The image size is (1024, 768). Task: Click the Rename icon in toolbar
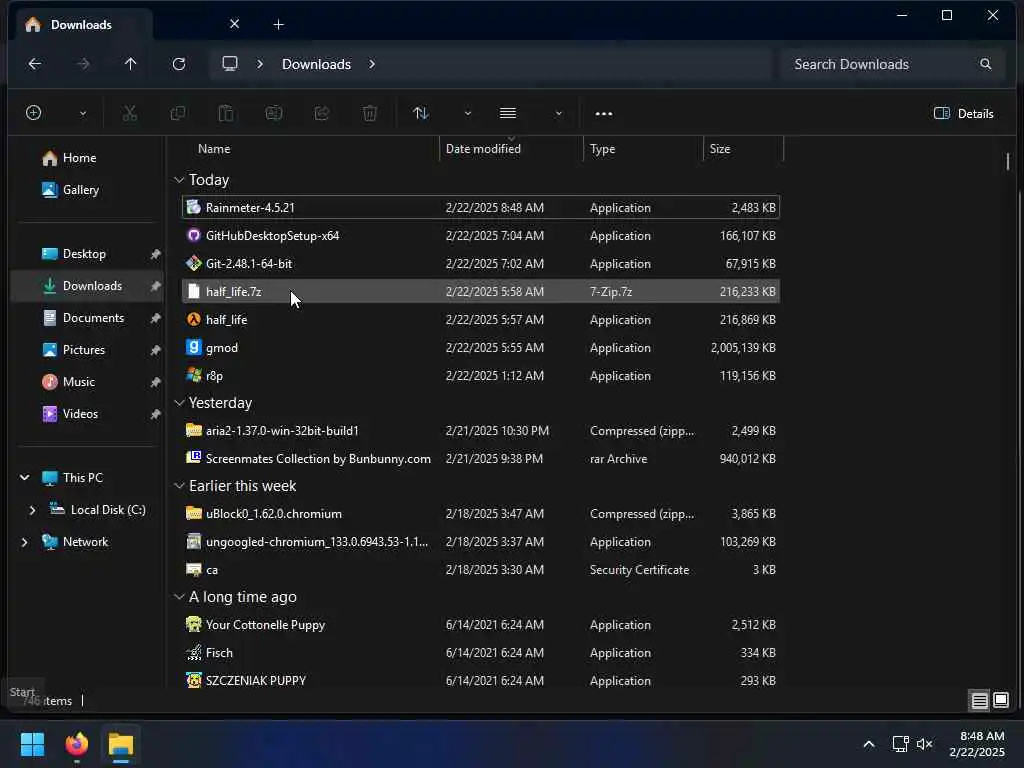click(274, 113)
